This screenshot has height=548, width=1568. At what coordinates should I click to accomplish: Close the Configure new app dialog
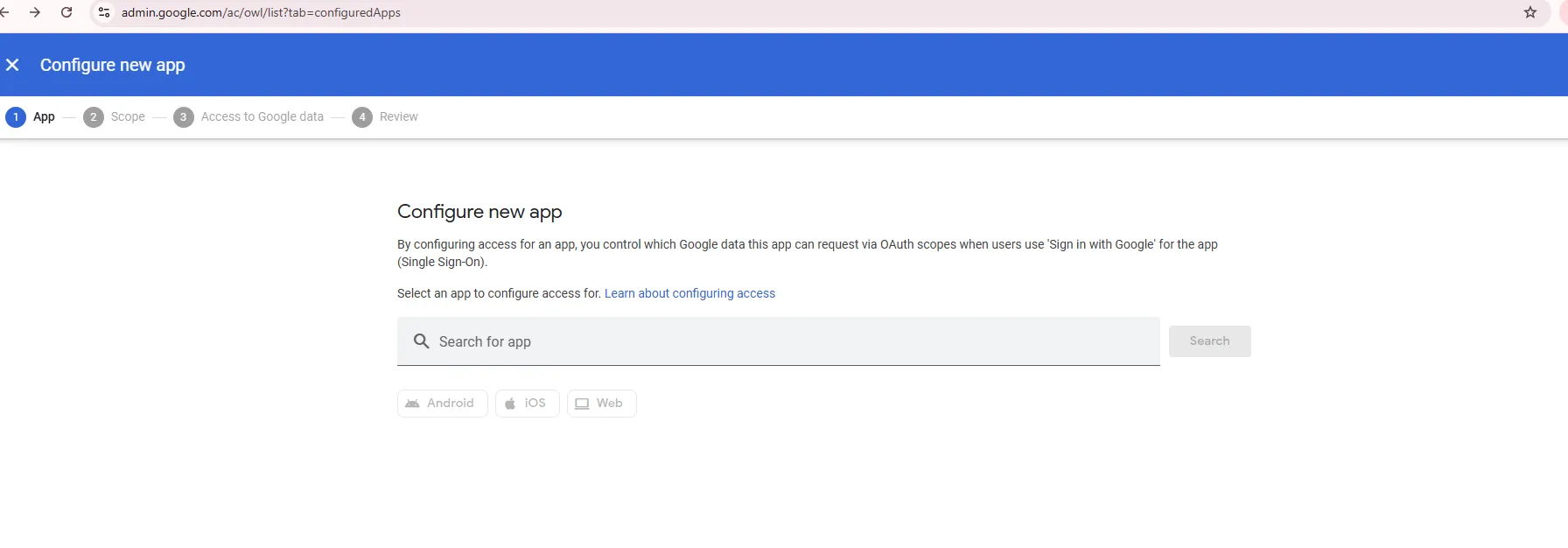pos(12,65)
